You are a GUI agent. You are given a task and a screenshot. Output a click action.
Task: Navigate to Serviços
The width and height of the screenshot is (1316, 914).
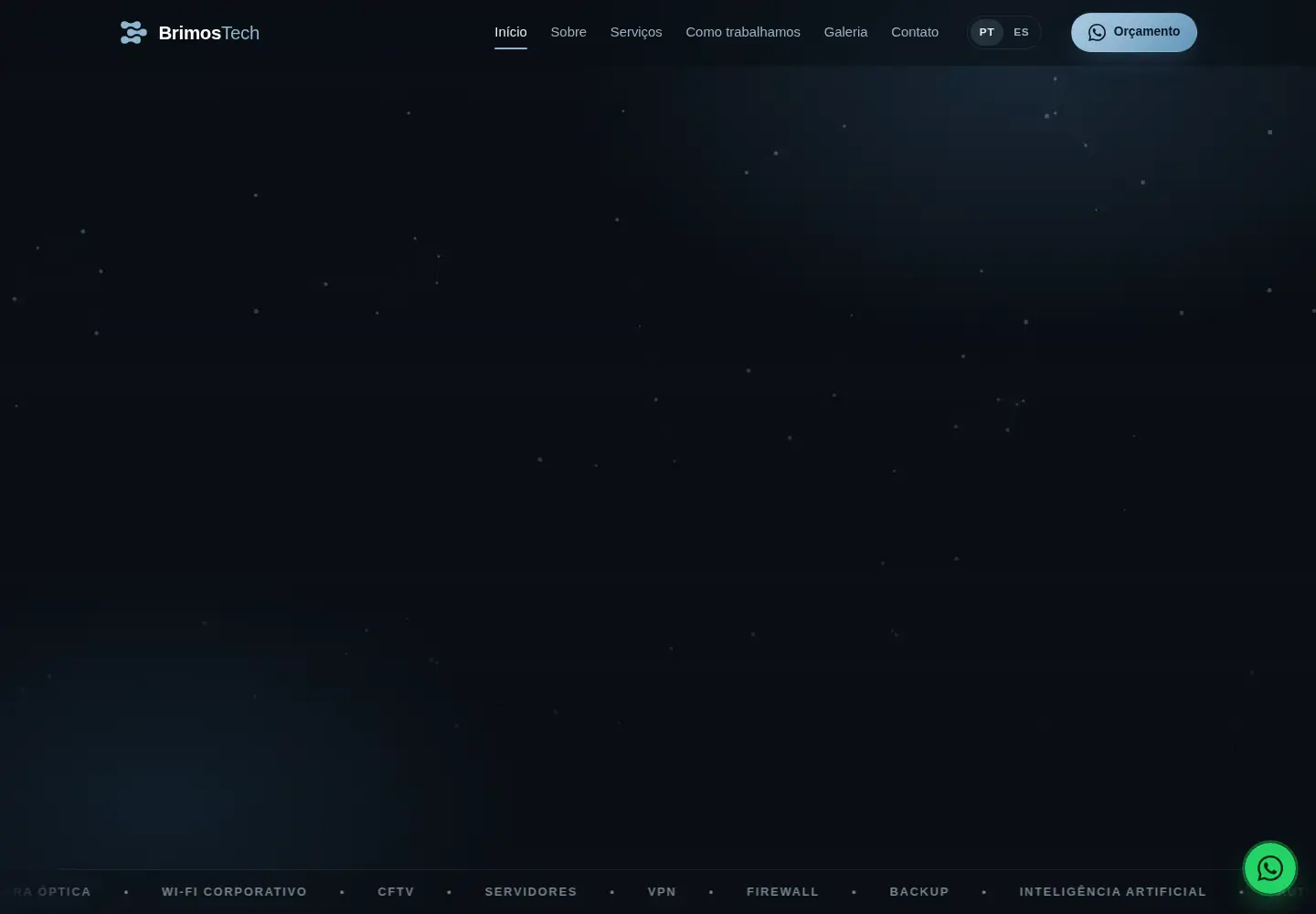(x=636, y=32)
